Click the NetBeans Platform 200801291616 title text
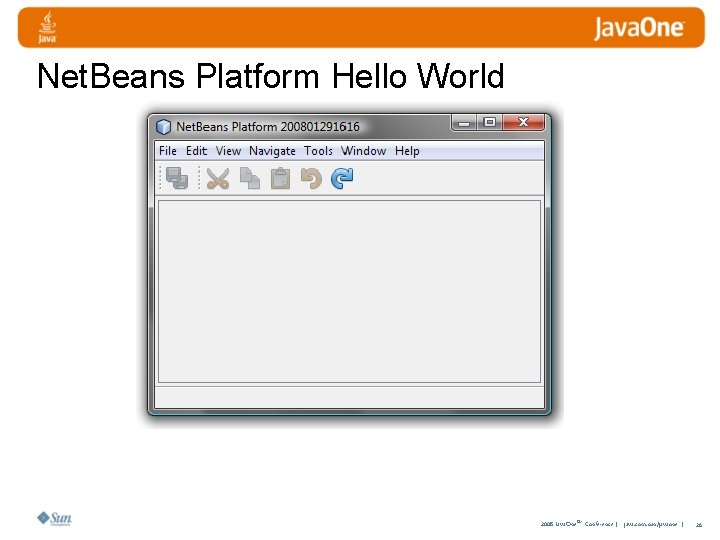This screenshot has width=720, height=540. pyautogui.click(x=268, y=127)
